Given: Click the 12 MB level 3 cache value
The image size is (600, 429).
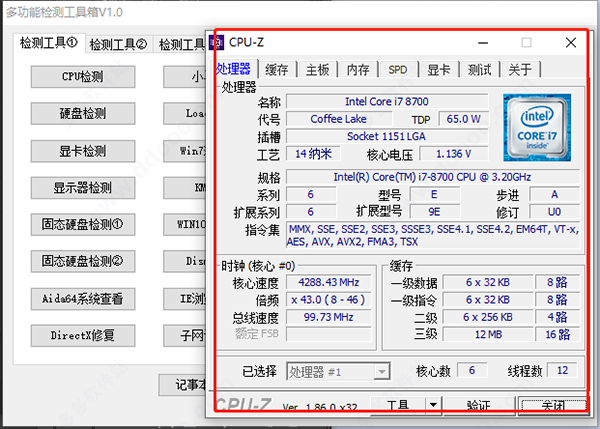Looking at the screenshot, I should tap(488, 334).
